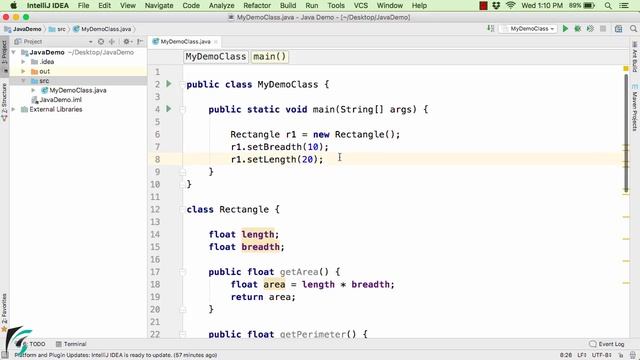Click the yellow inspection indicator atop scrollbar

[x=626, y=69]
